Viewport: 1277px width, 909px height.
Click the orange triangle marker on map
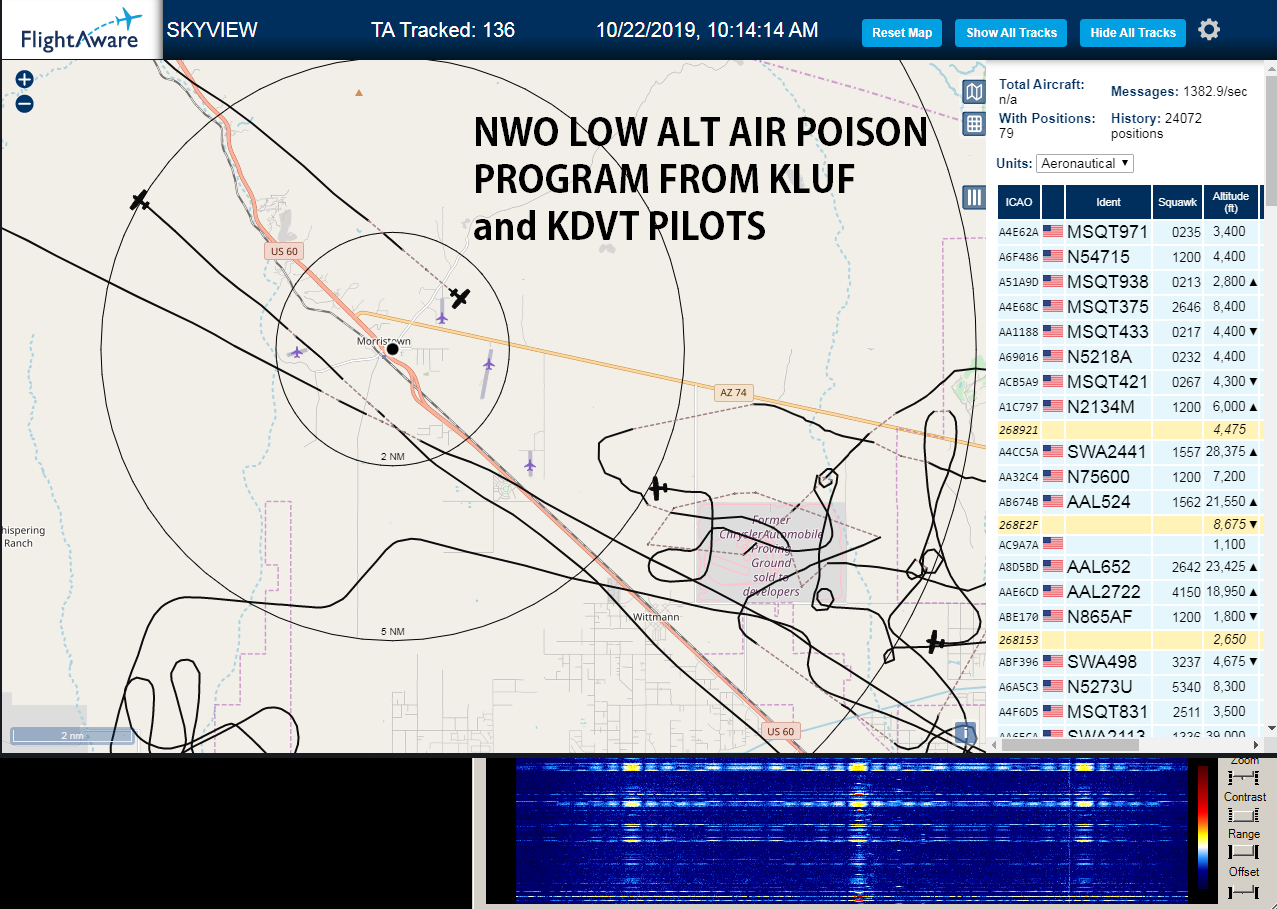[x=359, y=92]
